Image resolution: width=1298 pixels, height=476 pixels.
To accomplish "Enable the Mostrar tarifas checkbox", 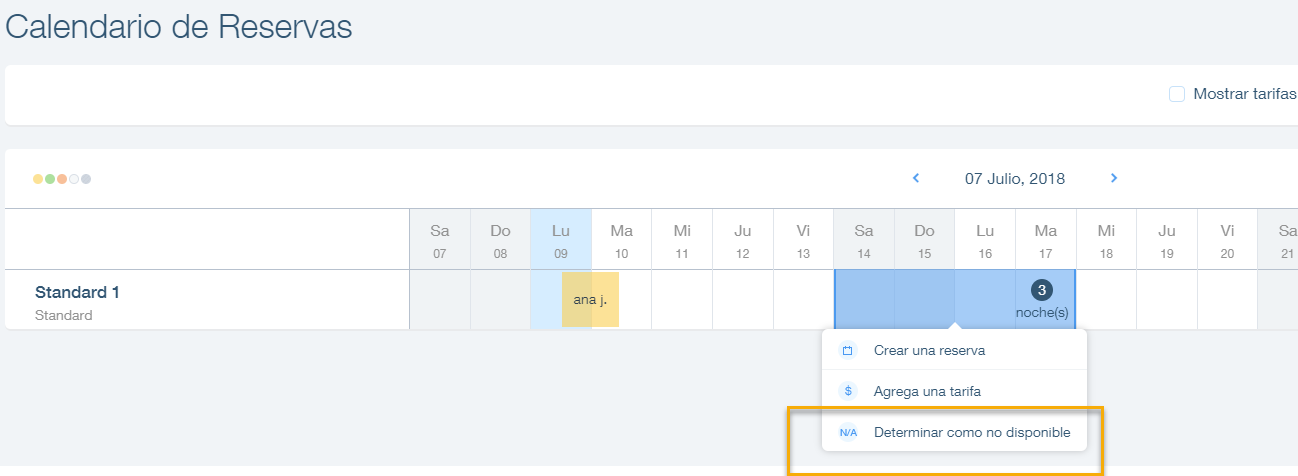I will [1177, 94].
